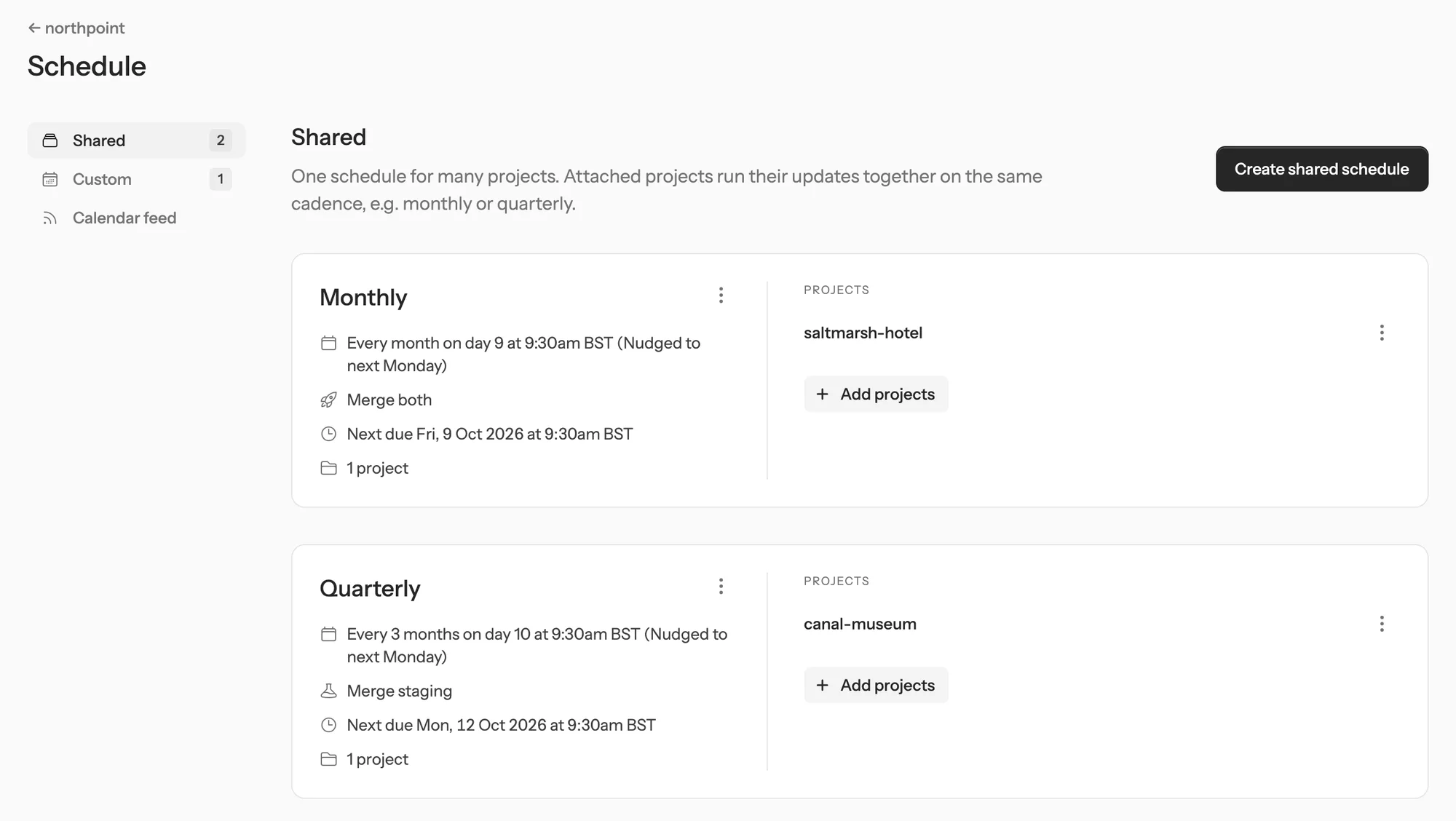Select the Shared tab in sidebar
Image resolution: width=1456 pixels, height=821 pixels.
136,140
